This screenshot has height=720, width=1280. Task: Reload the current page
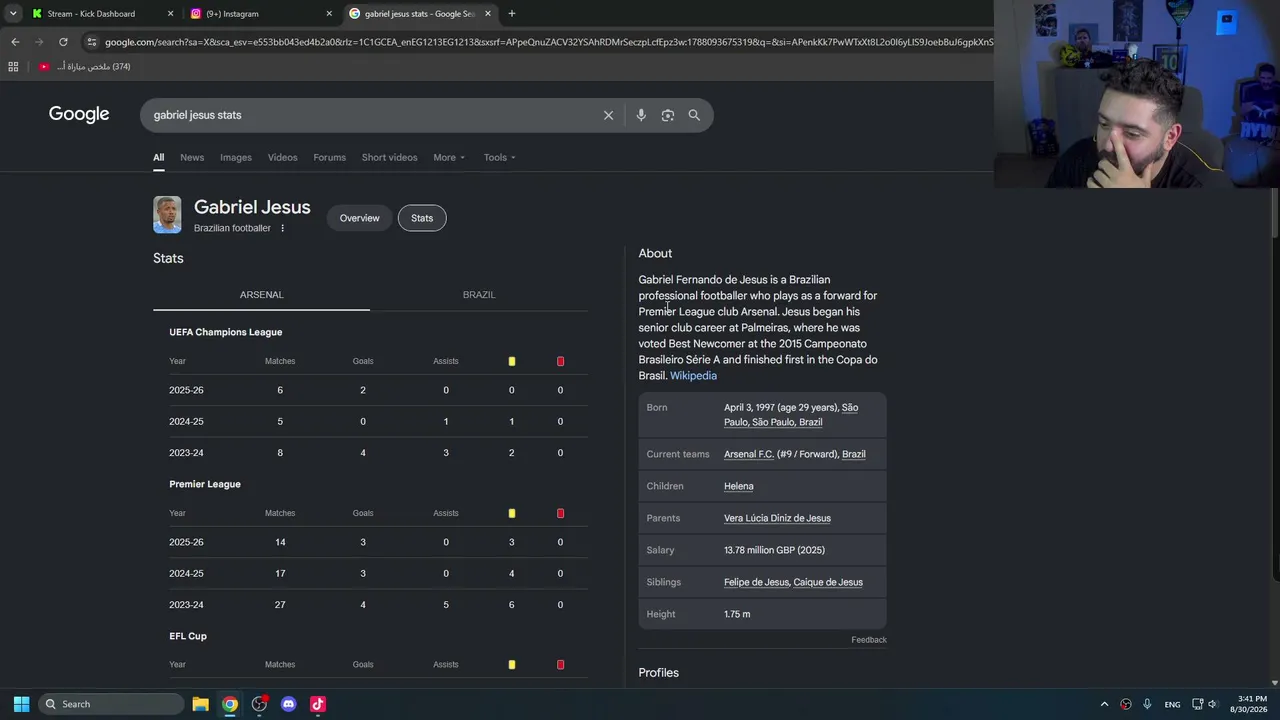point(63,42)
